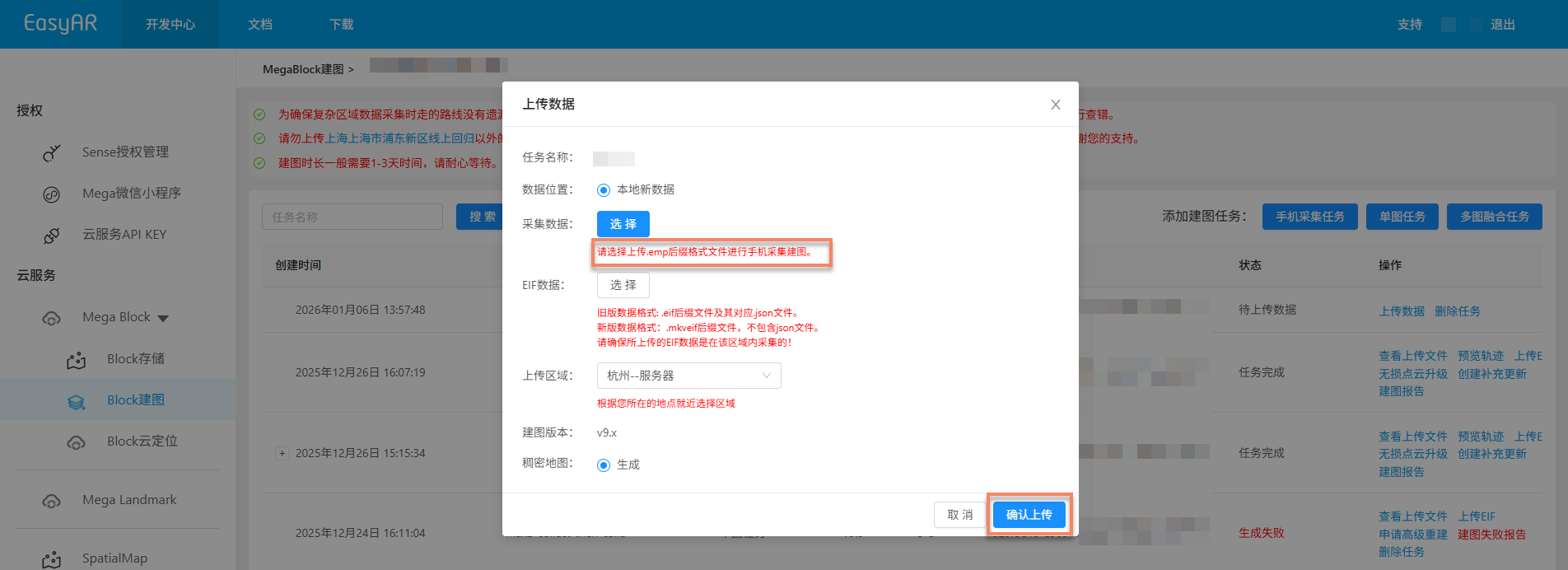Screen dimensions: 1568x570
Task: Open Mega Landmark section
Action: point(129,500)
